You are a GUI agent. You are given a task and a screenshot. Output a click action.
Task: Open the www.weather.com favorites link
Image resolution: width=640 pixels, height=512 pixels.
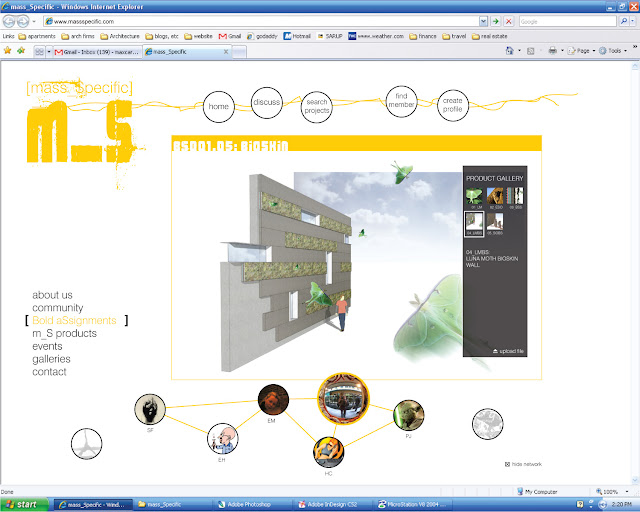(x=376, y=36)
